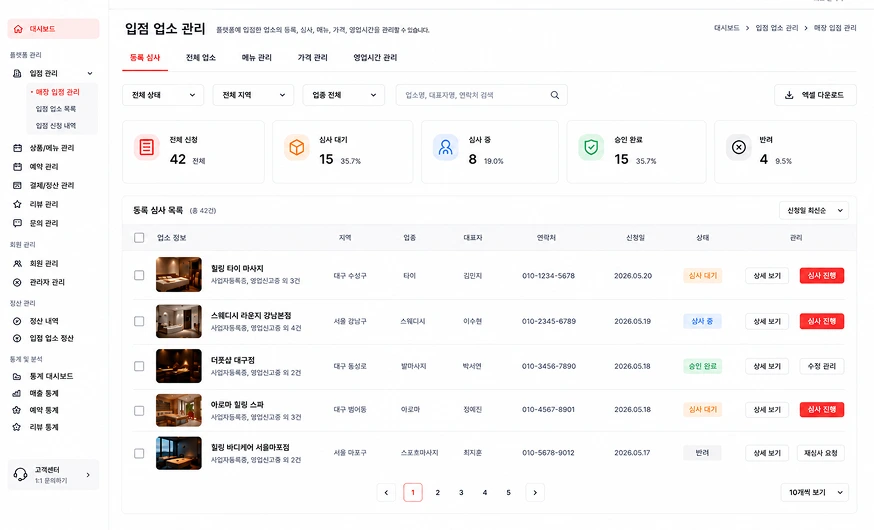The width and height of the screenshot is (874, 530).
Task: Click the 결제/정산 관리 icon
Action: point(17,186)
